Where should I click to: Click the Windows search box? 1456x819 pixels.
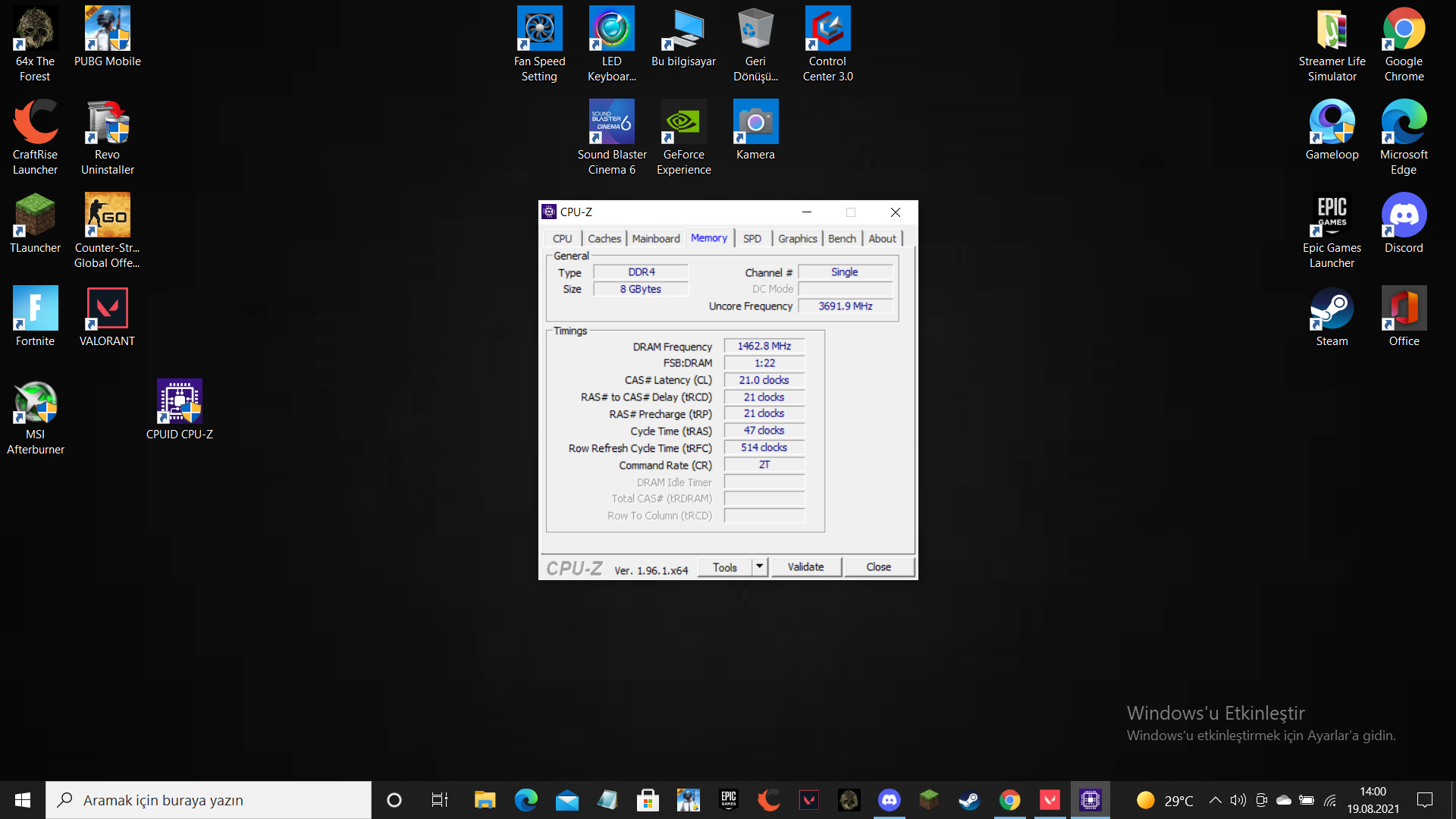pyautogui.click(x=209, y=800)
